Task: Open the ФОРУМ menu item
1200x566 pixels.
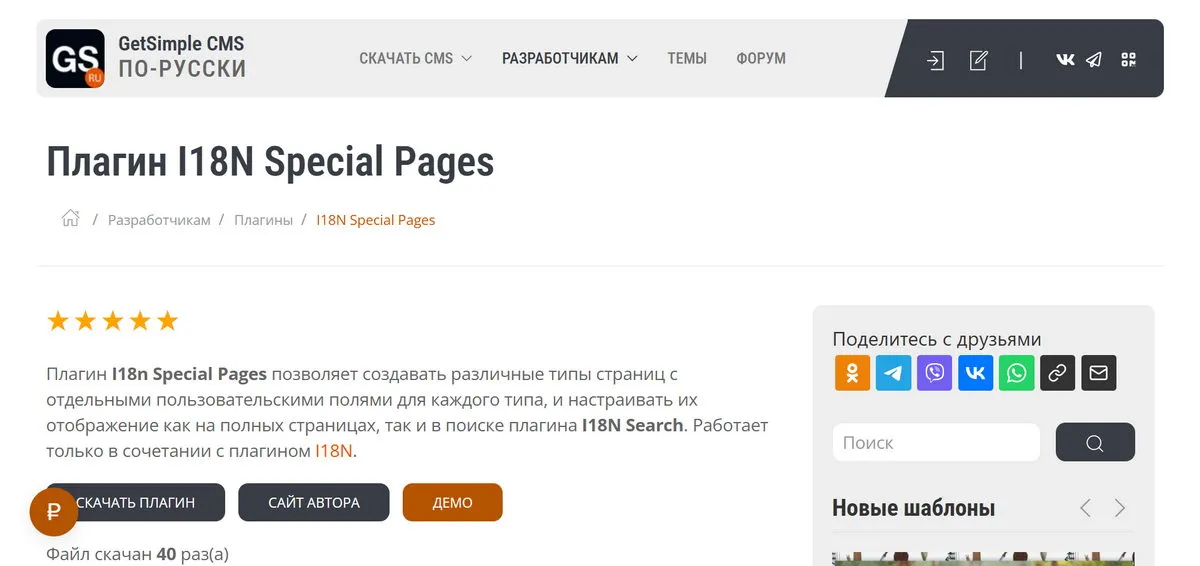Action: [x=761, y=59]
